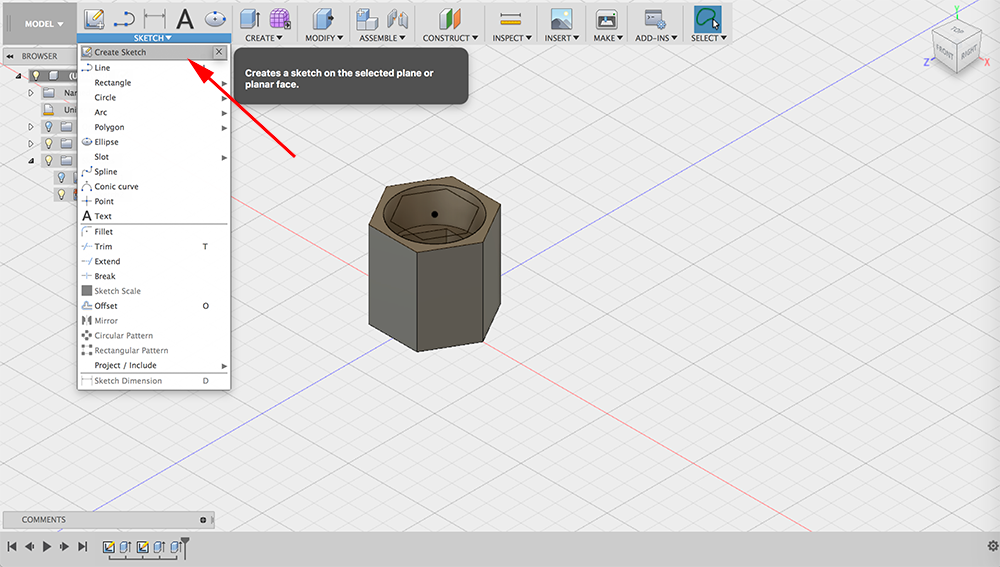Collapse the root component tree triangle
Screen dimensions: 1000x567
coord(18,76)
